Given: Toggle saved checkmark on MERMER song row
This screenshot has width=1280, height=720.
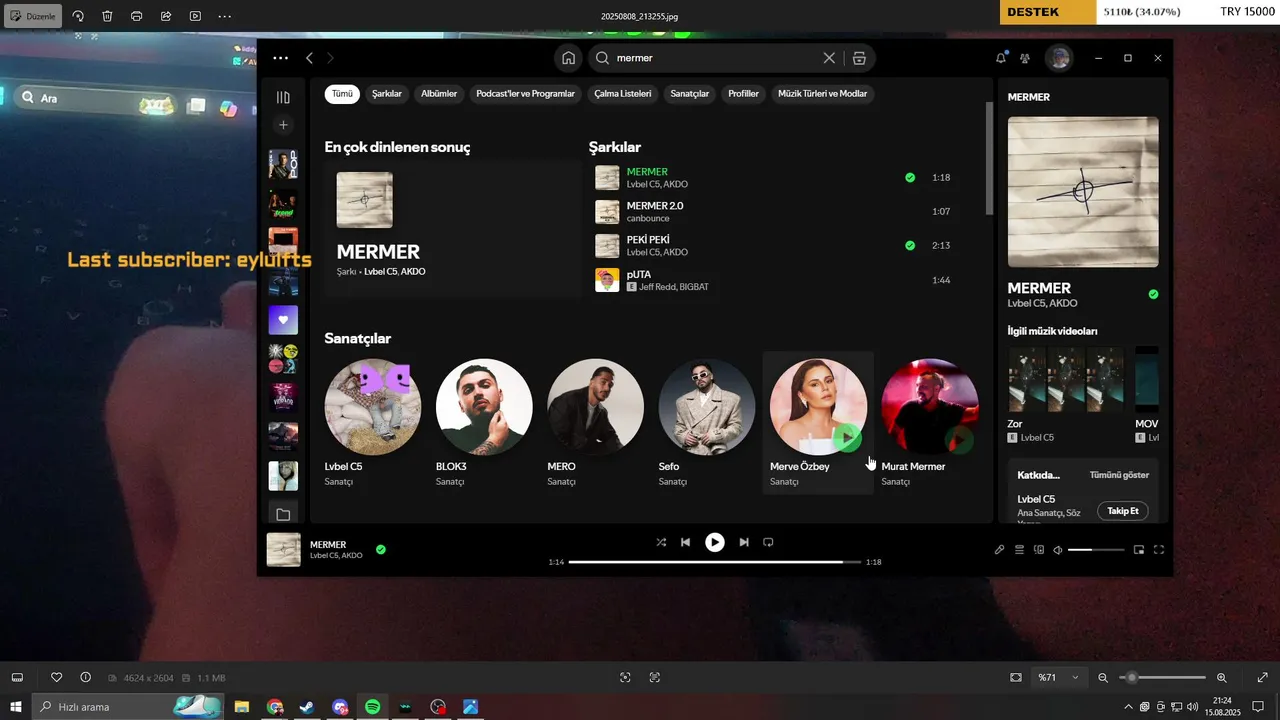Looking at the screenshot, I should (x=910, y=178).
